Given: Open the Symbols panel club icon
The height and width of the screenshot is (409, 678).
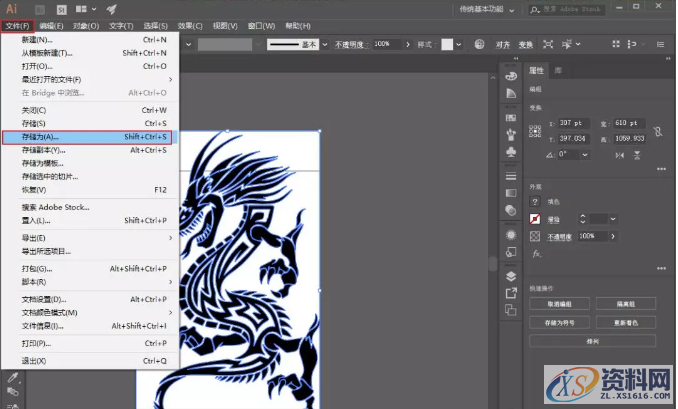Looking at the screenshot, I should 510,152.
